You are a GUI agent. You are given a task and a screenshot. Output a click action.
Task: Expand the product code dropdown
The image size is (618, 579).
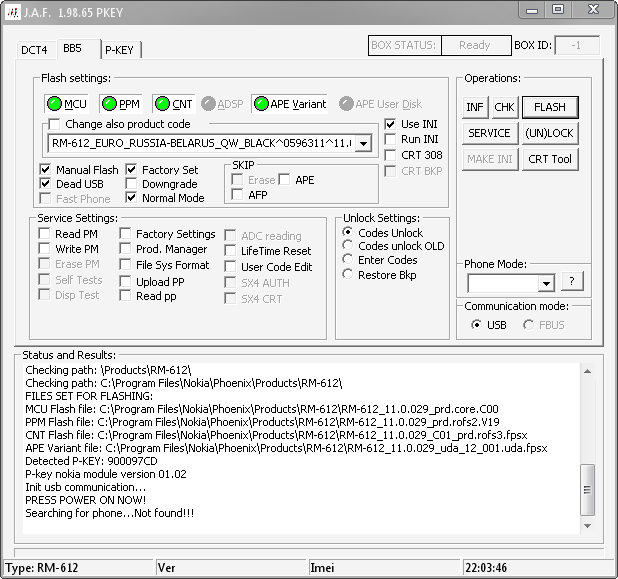[364, 143]
